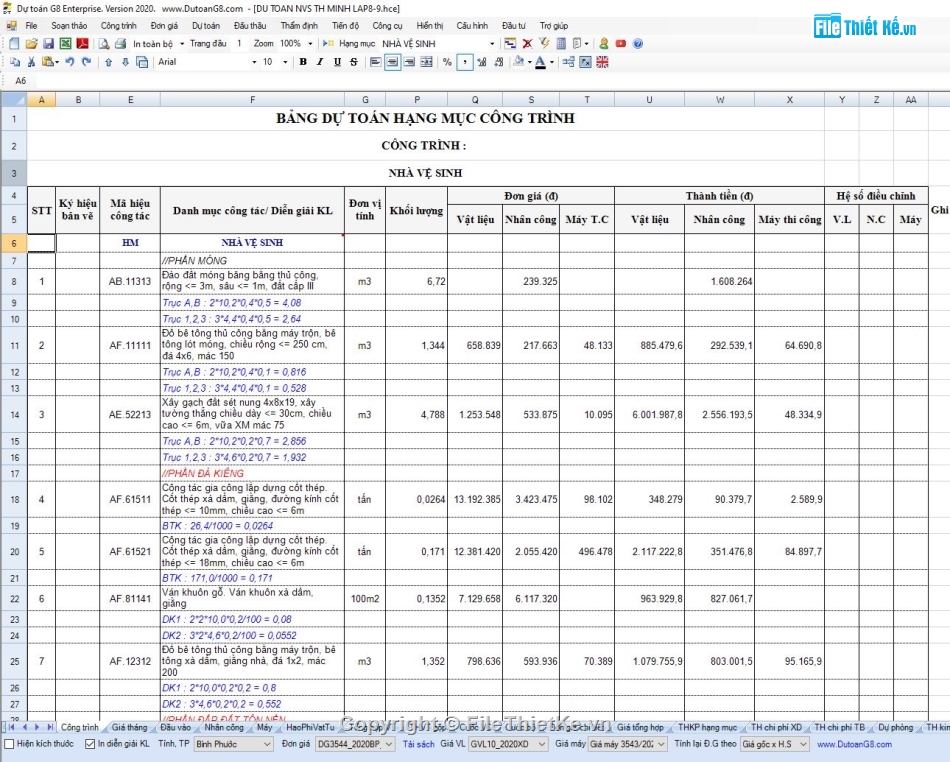Viewport: 950px width, 762px height.
Task: Create a new file with the blank-page icon
Action: click(14, 44)
